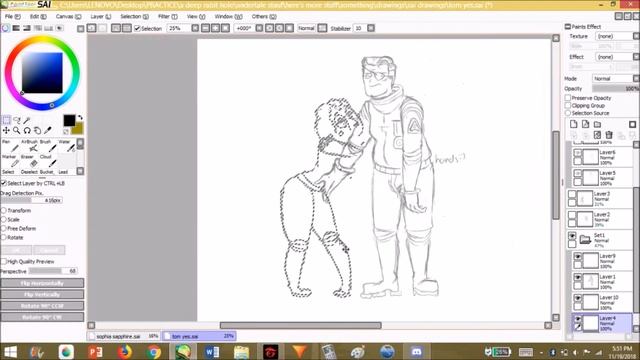Choose the Marker tool
Image resolution: width=640 pixels, height=360 pixels.
10,161
